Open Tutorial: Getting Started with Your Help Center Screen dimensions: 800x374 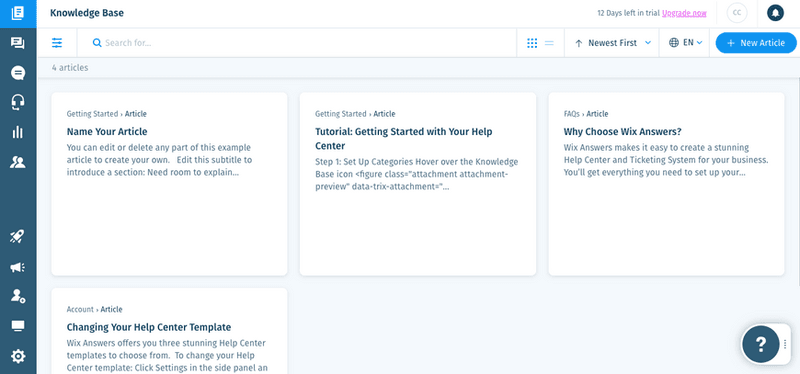(x=404, y=139)
